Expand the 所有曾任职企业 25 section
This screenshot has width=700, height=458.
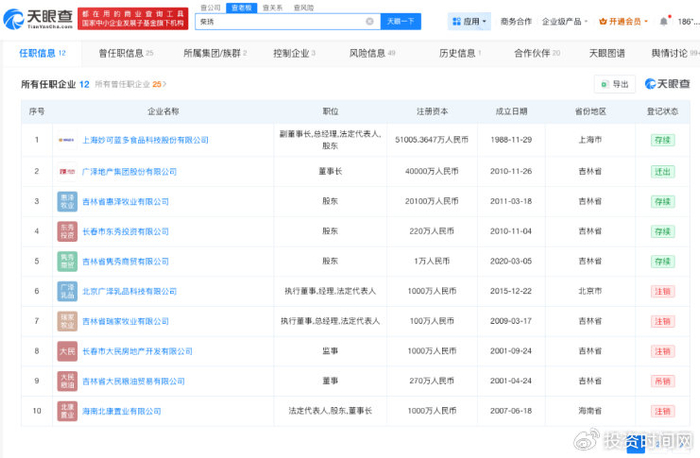(131, 85)
